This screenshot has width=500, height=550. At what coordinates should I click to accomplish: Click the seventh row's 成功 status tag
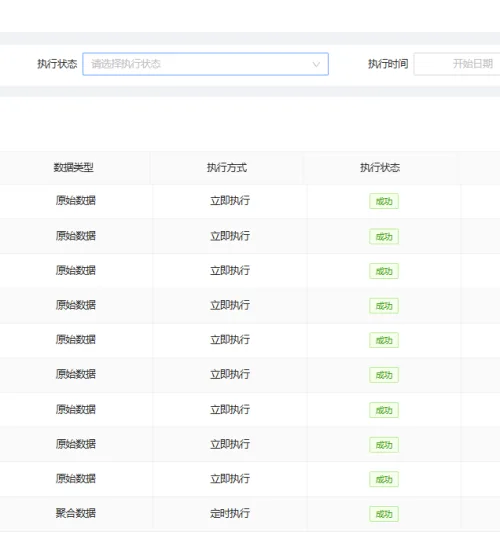point(384,410)
